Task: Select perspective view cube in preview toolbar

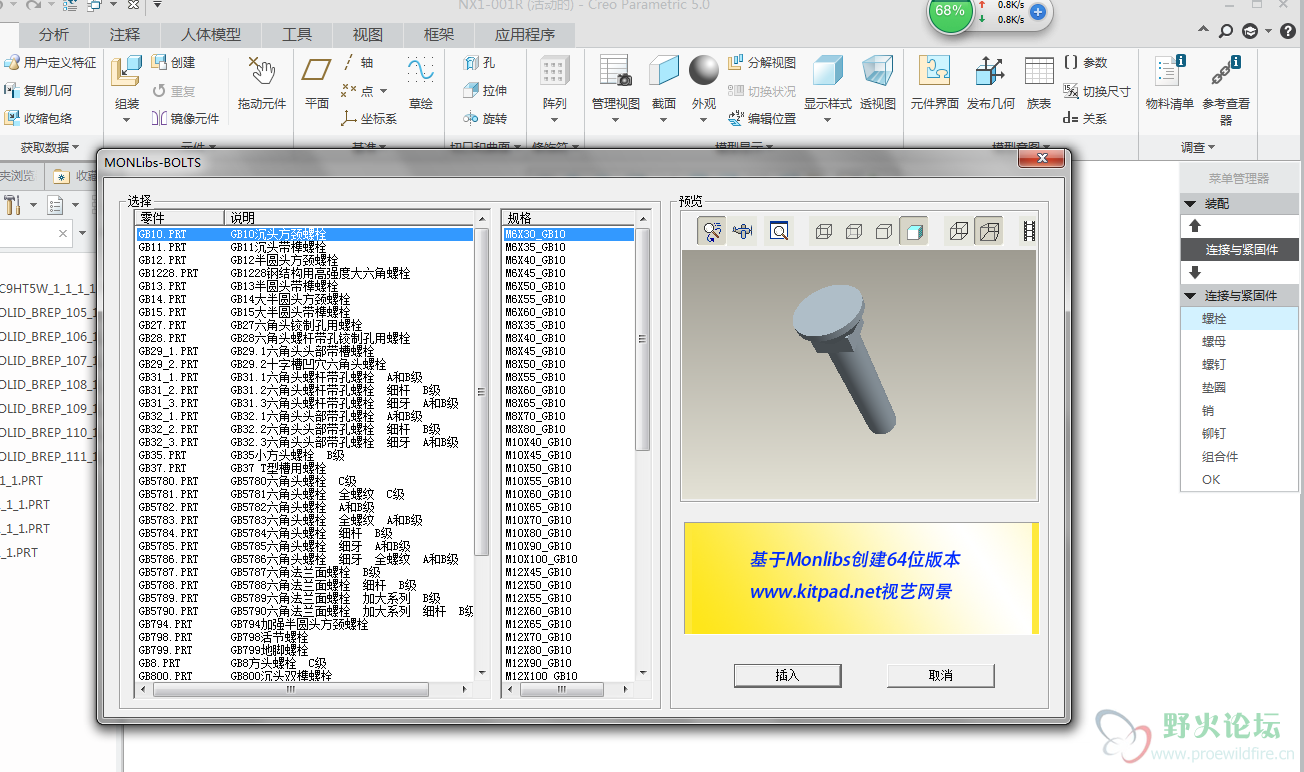Action: (x=989, y=231)
